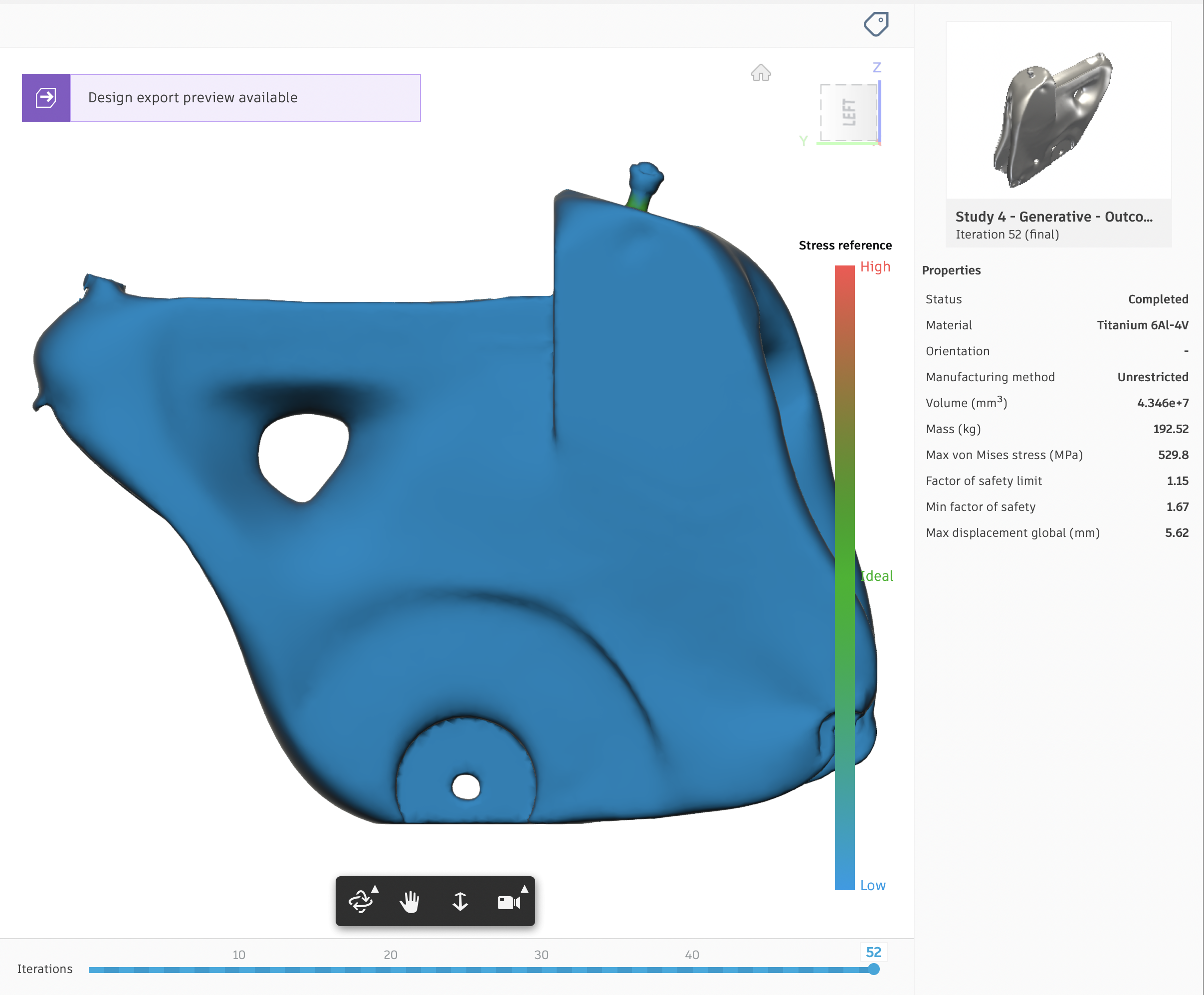Expand camera options small arrow
This screenshot has width=1204, height=995.
click(x=524, y=889)
